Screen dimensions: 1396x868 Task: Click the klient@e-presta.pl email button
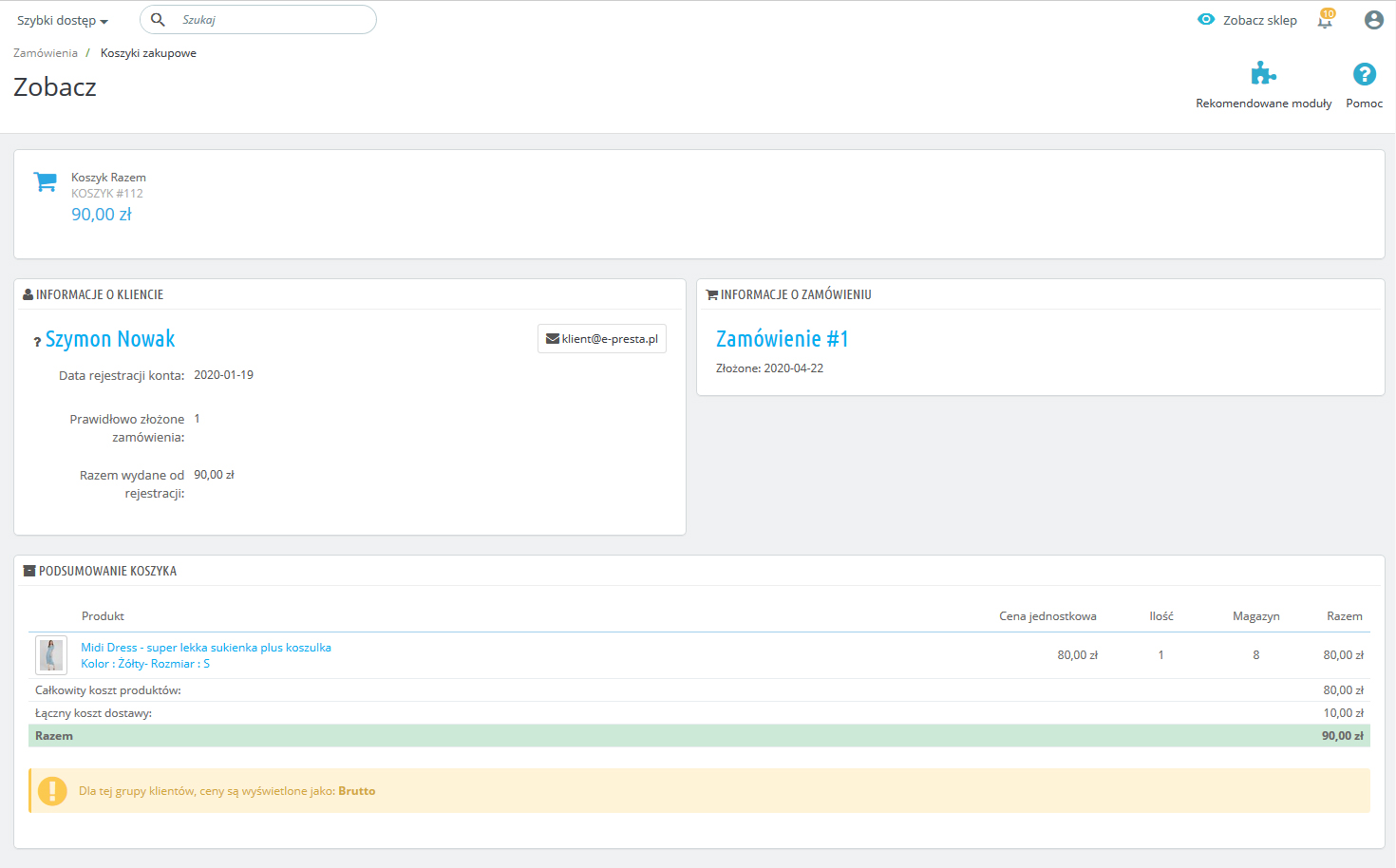[x=602, y=339]
